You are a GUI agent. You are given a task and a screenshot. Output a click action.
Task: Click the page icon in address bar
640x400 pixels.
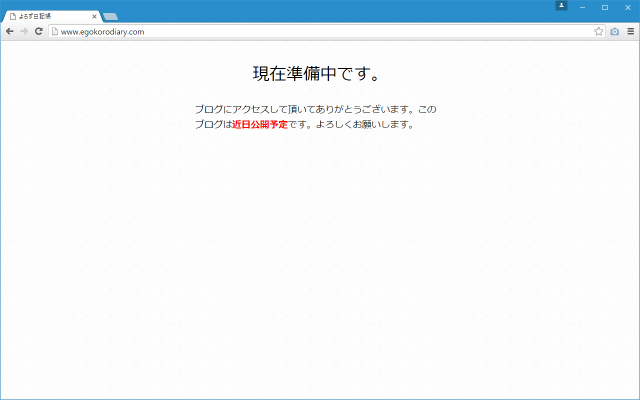click(55, 31)
